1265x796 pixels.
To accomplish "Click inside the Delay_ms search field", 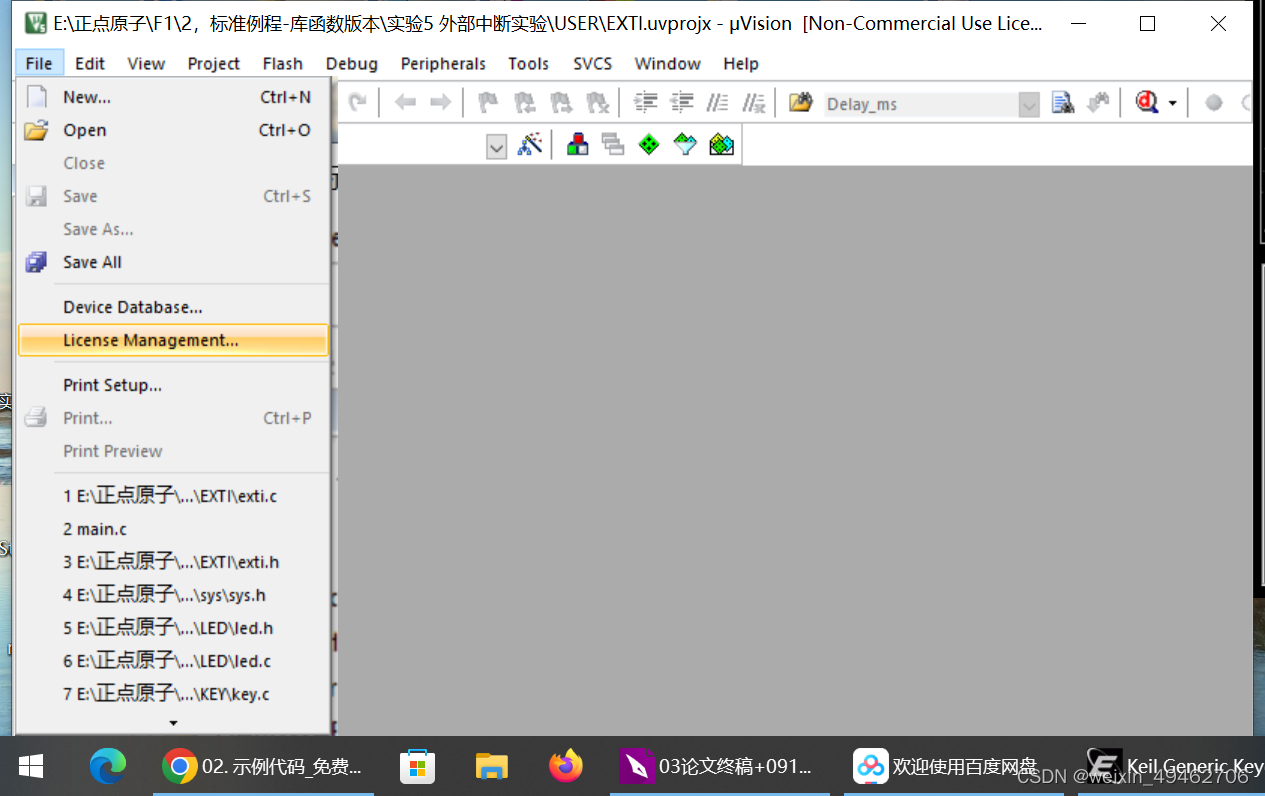I will (920, 103).
